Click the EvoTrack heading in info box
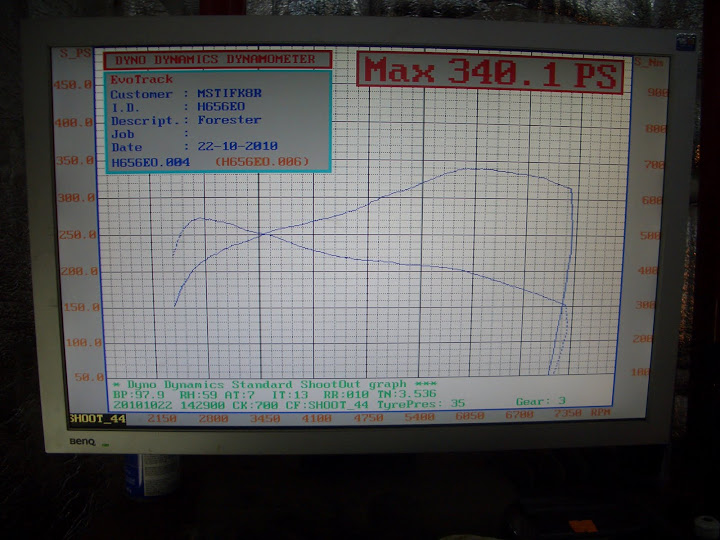Image resolution: width=720 pixels, height=540 pixels. 141,79
